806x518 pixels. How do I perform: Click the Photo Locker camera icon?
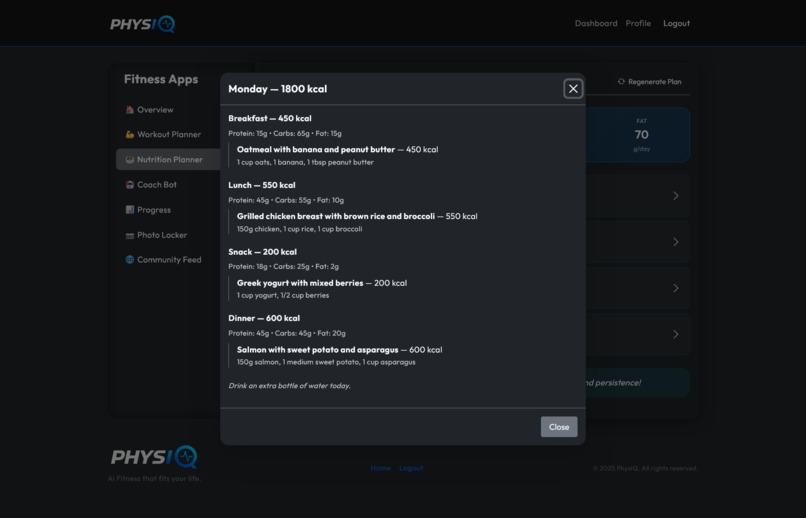pos(130,235)
